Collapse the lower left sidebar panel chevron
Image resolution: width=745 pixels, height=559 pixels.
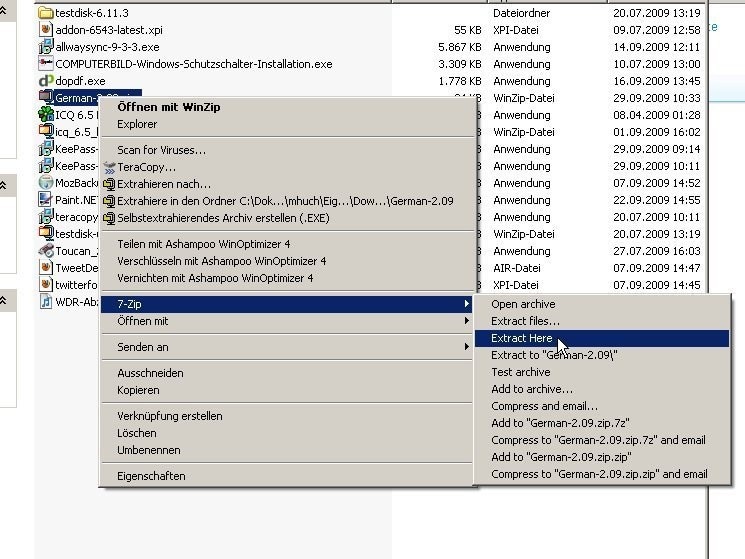coord(3,301)
